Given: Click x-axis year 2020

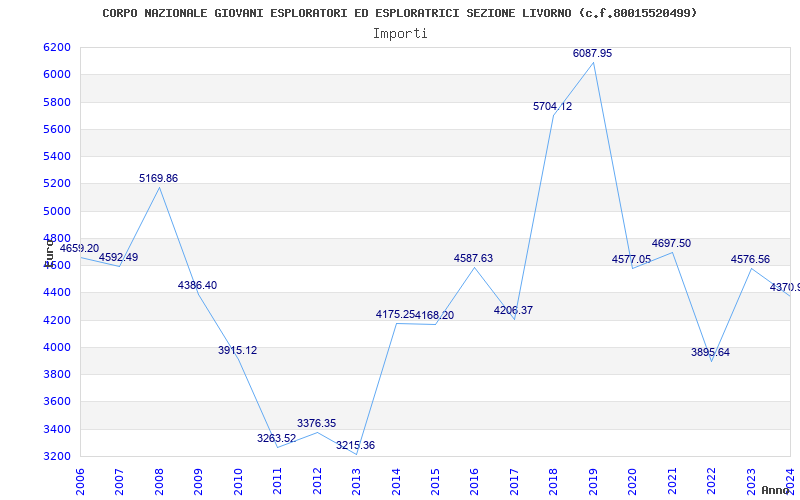Looking at the screenshot, I should pos(633,482).
